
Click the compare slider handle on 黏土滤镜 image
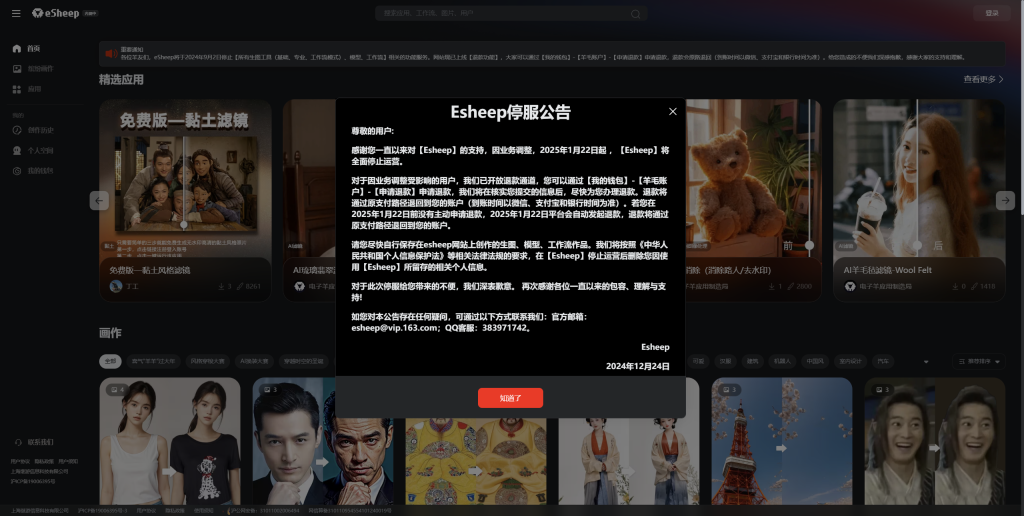coord(184,225)
